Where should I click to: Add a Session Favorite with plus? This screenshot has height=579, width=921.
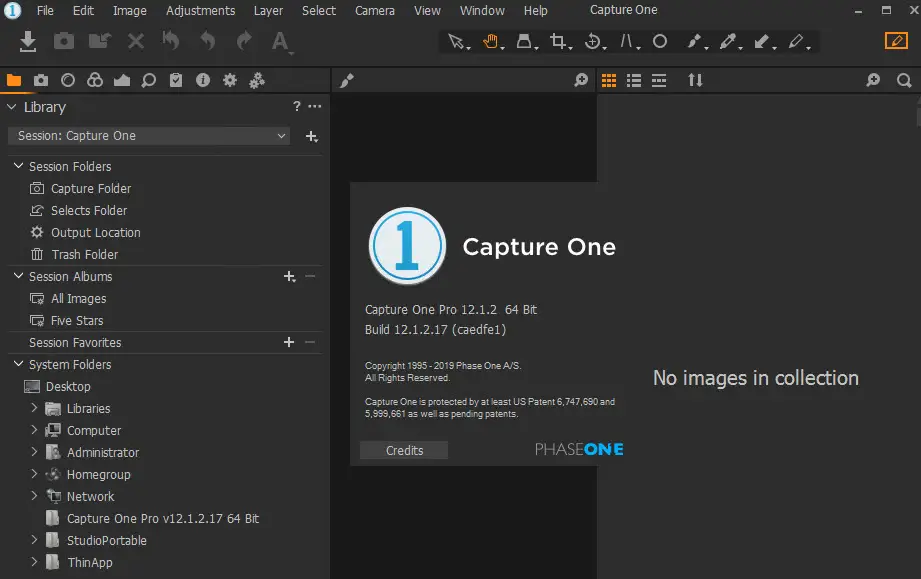[x=288, y=342]
